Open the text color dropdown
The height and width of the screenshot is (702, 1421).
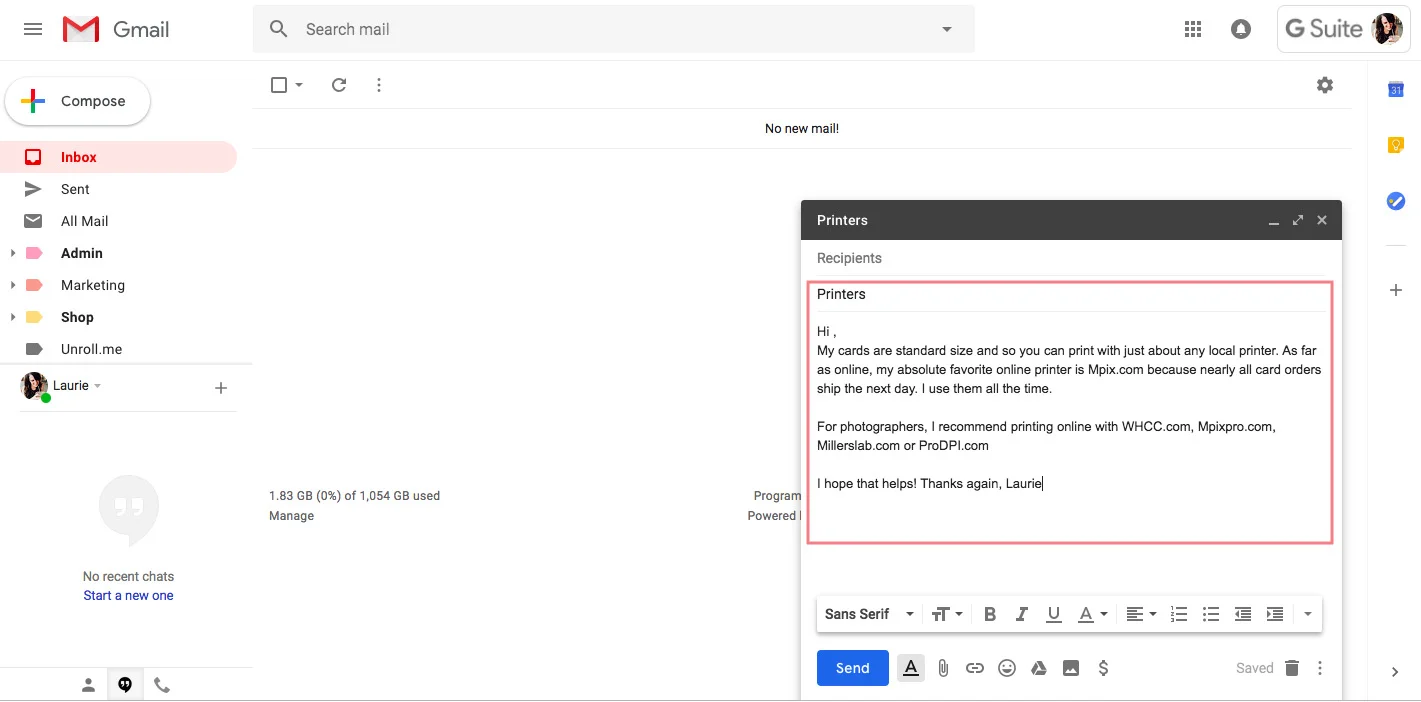point(1093,614)
